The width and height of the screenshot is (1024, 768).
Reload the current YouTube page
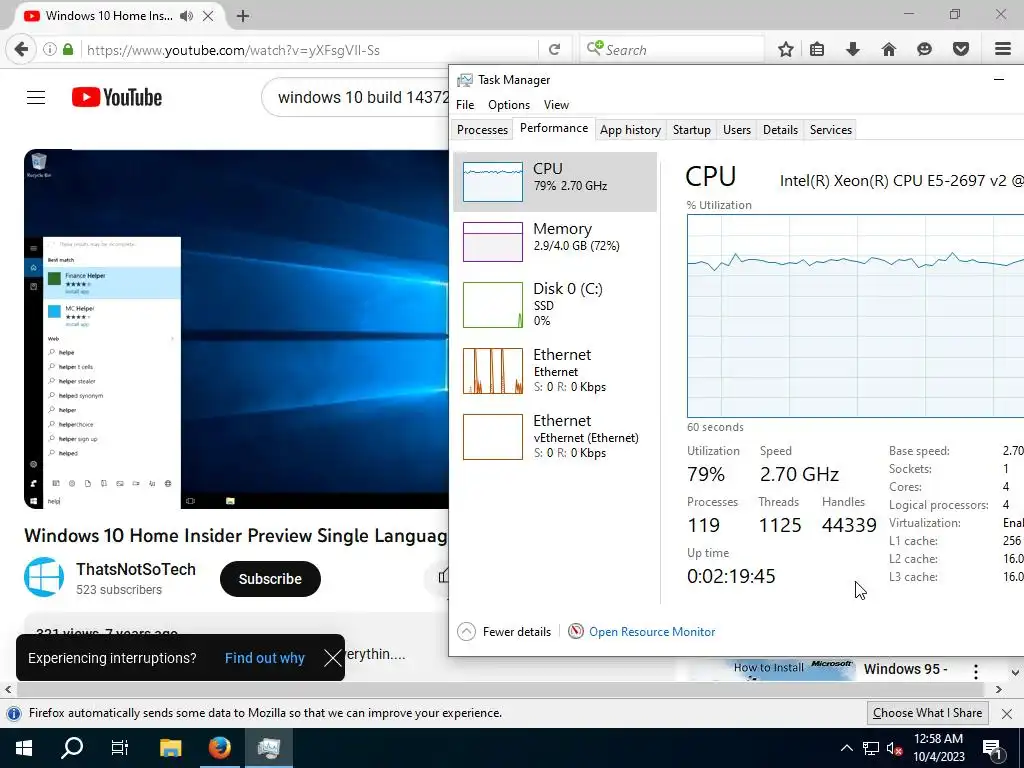554,50
